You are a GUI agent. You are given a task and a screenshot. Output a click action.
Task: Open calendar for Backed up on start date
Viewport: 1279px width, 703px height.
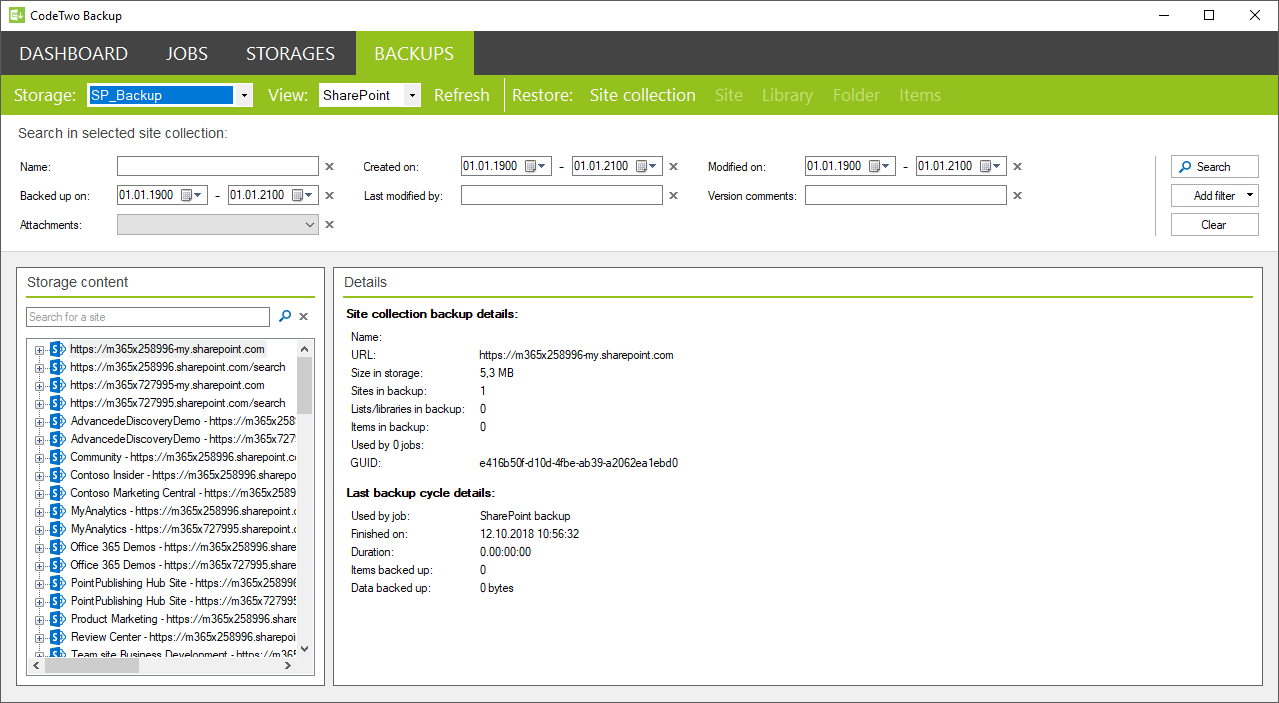click(193, 195)
